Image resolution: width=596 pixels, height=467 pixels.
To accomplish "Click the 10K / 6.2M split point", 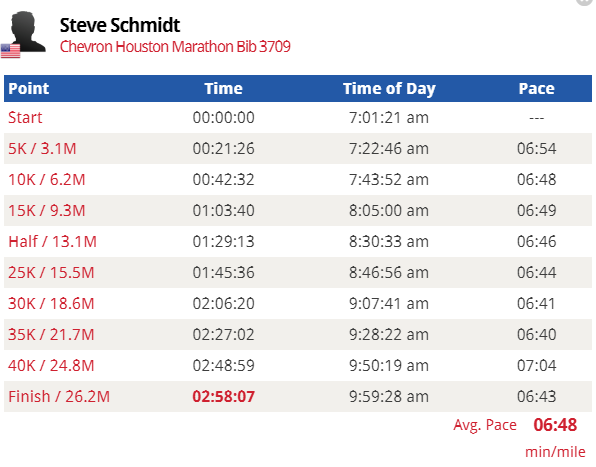I will pyautogui.click(x=47, y=179).
